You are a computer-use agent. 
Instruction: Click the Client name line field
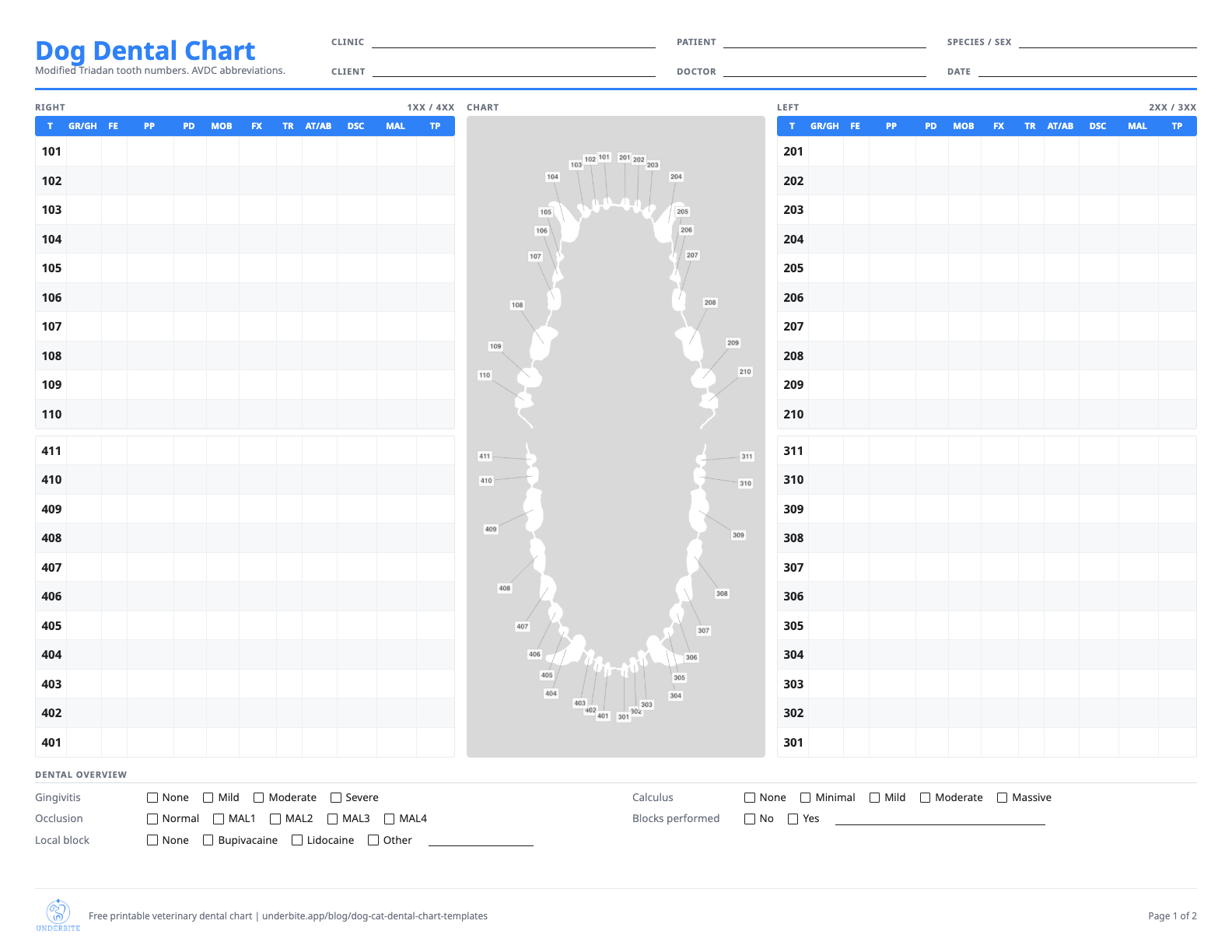[513, 71]
